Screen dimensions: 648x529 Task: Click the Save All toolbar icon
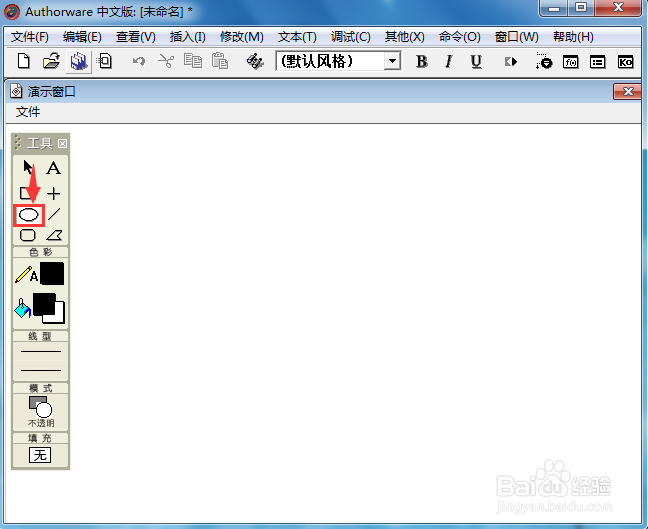(x=79, y=62)
